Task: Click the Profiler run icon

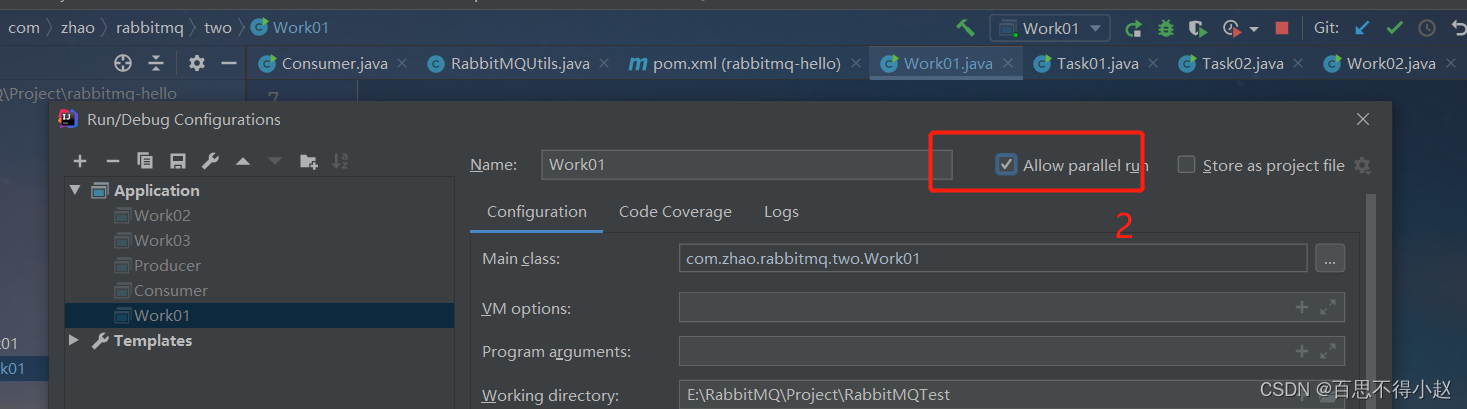Action: tap(1231, 28)
